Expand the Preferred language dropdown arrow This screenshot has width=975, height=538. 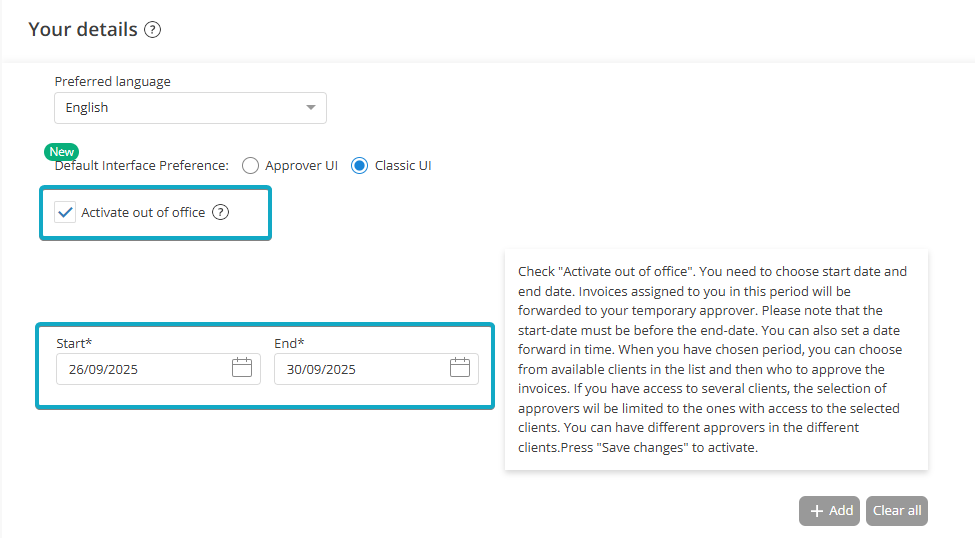pyautogui.click(x=310, y=108)
